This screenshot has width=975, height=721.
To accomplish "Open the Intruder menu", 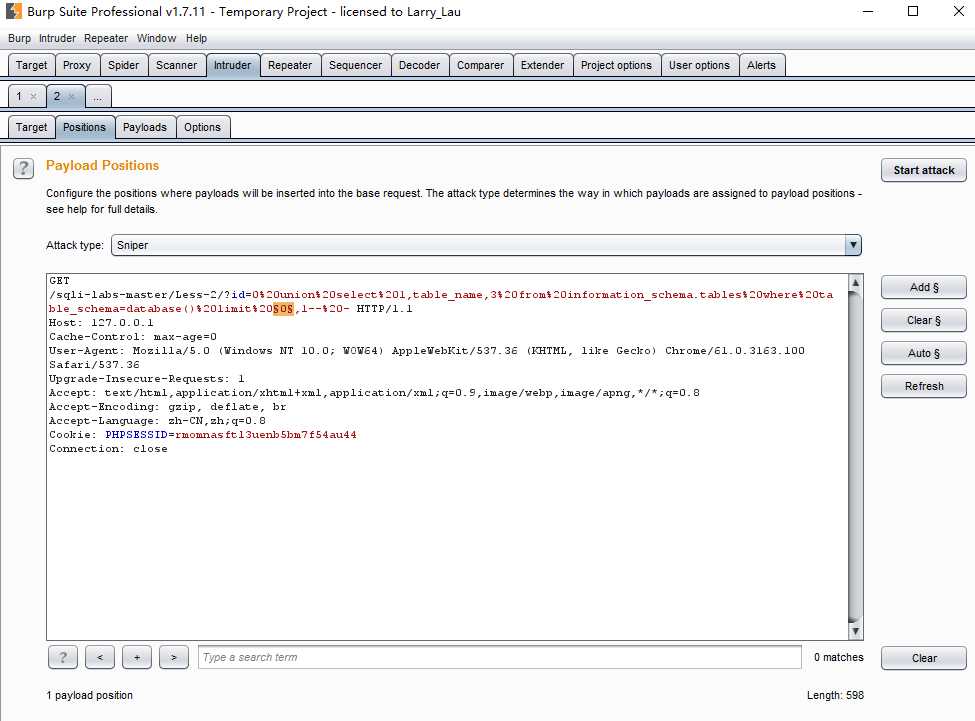I will (x=57, y=39).
